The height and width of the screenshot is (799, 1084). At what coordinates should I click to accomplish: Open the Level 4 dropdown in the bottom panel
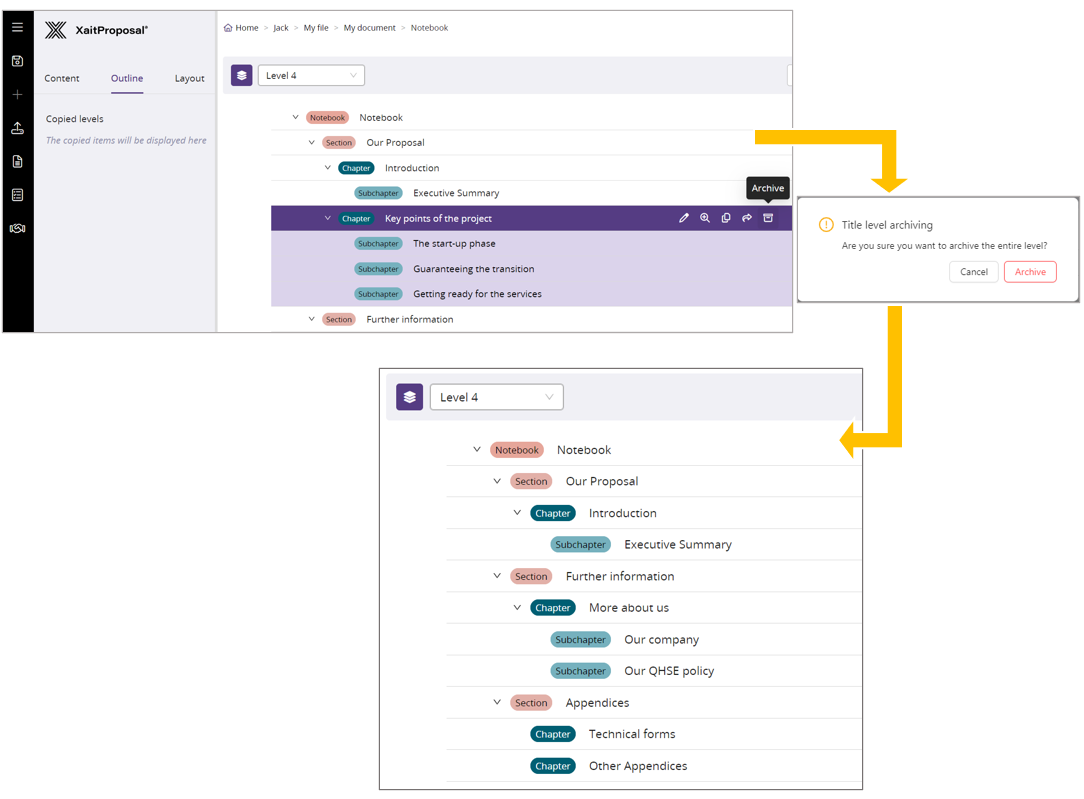[496, 397]
